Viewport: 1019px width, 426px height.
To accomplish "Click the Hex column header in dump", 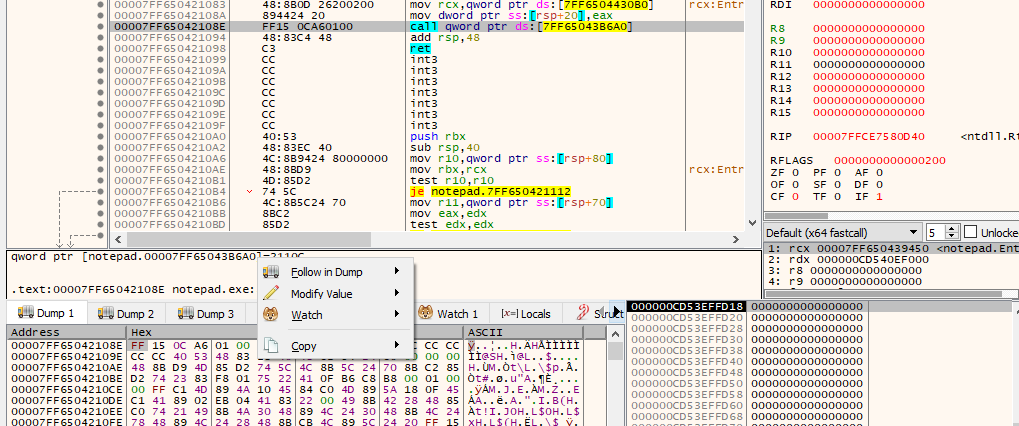I will (296, 332).
